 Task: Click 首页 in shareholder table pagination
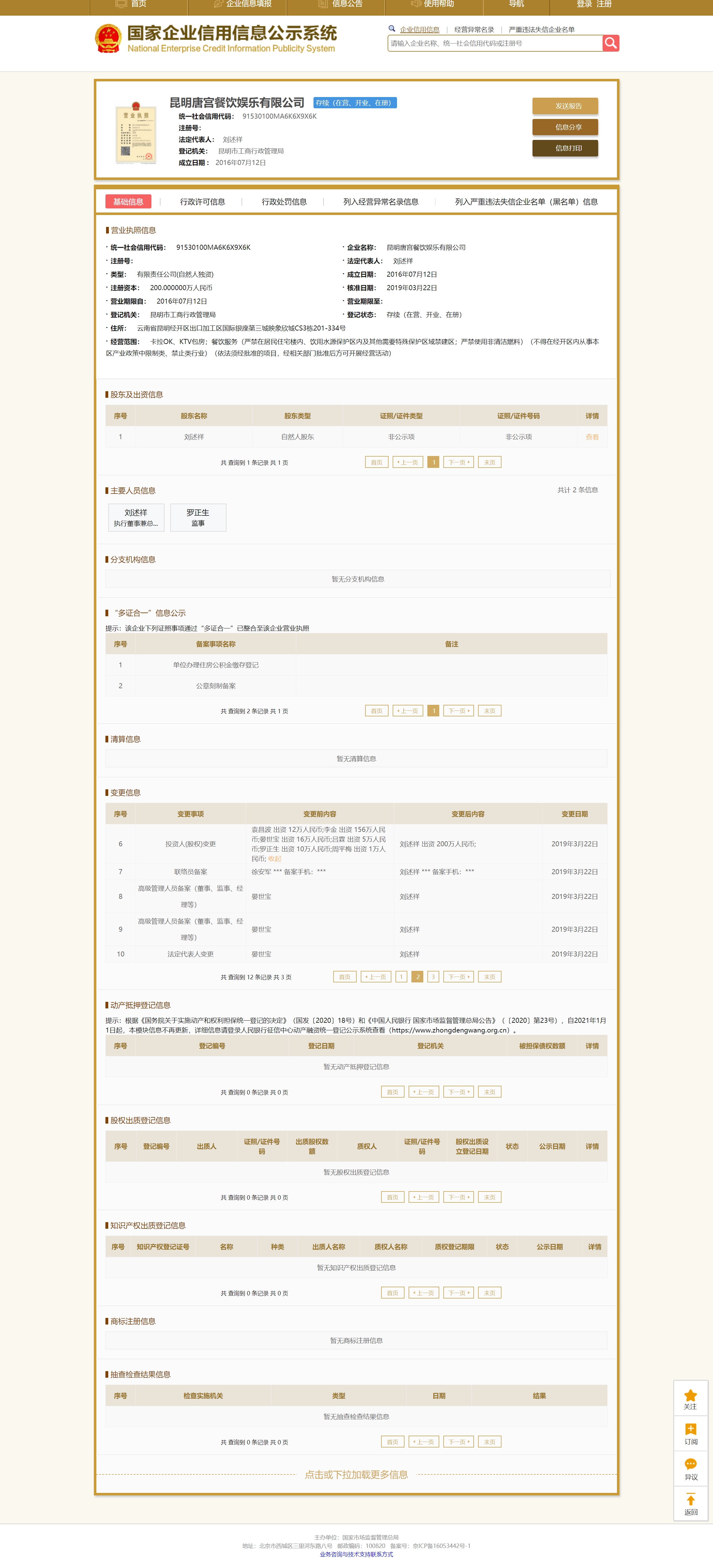pos(377,462)
